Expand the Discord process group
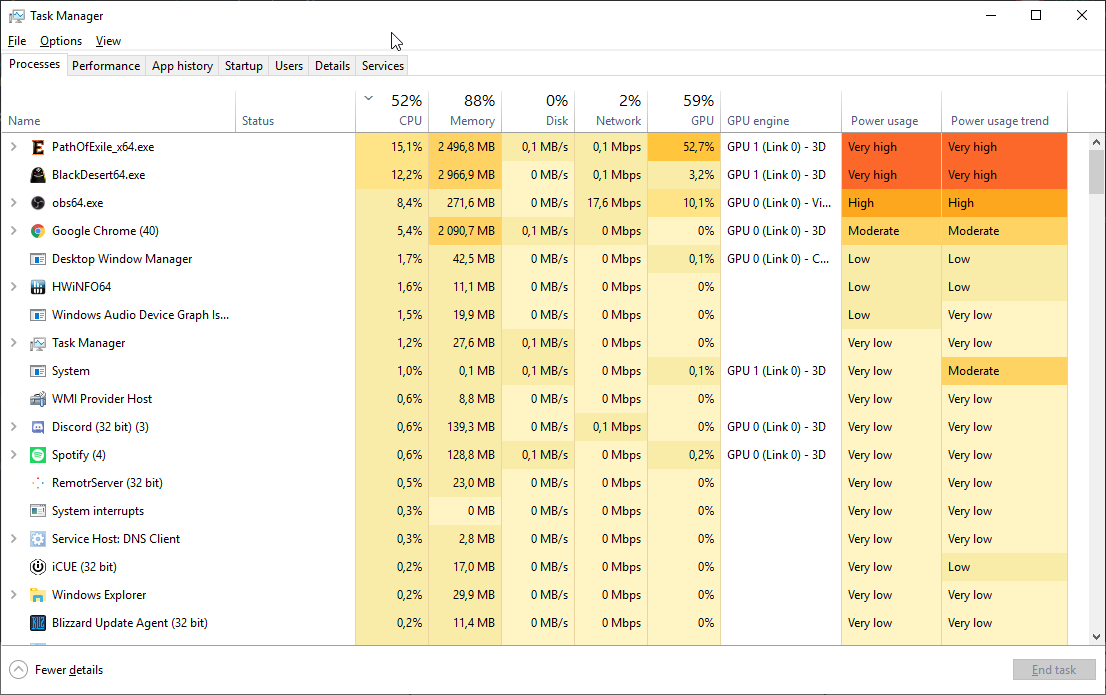The image size is (1106, 695). pyautogui.click(x=13, y=427)
